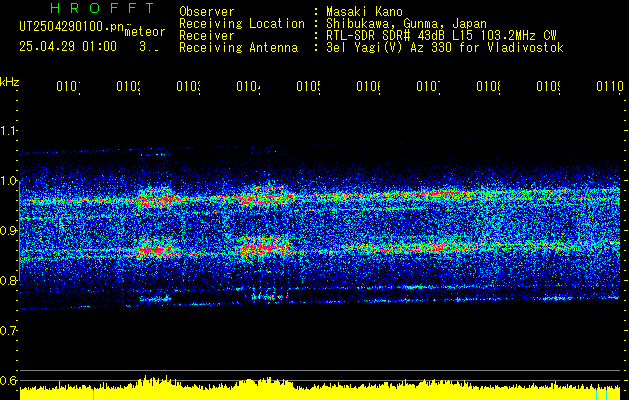Click the 'Receiving Antenna' label
Viewport: 629px width, 400px height.
(238, 48)
